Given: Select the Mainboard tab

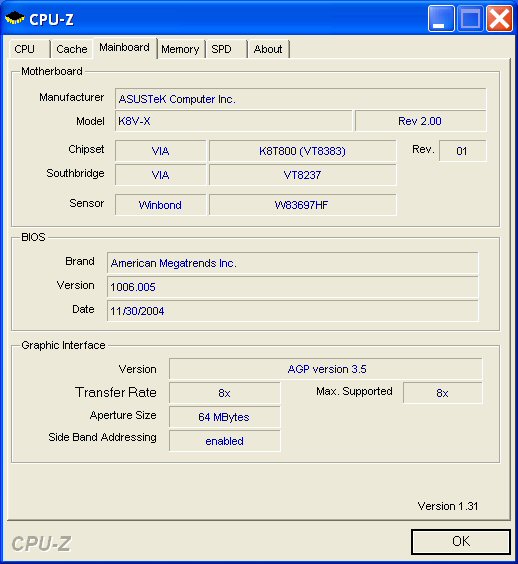Looking at the screenshot, I should 124,47.
